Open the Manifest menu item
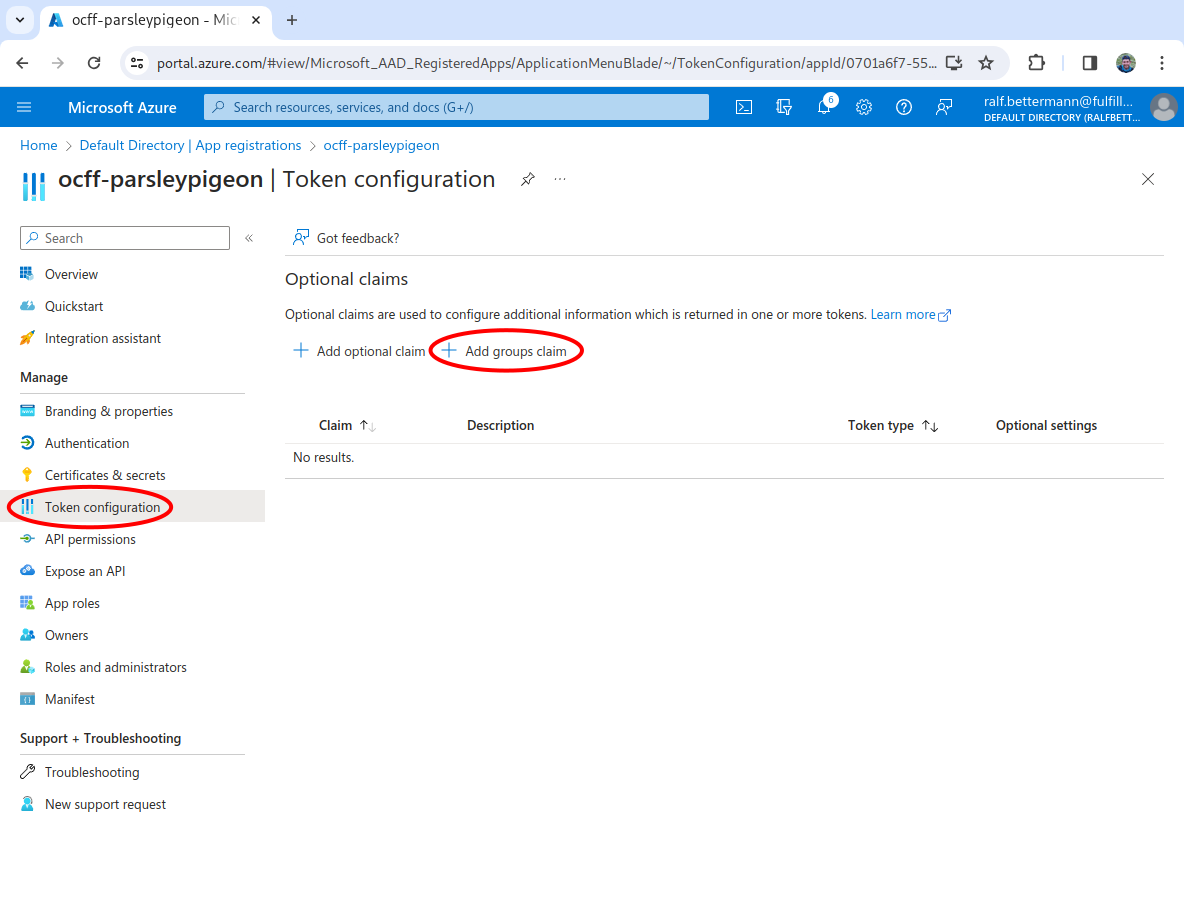Screen dimensions: 1184x909 coord(69,699)
